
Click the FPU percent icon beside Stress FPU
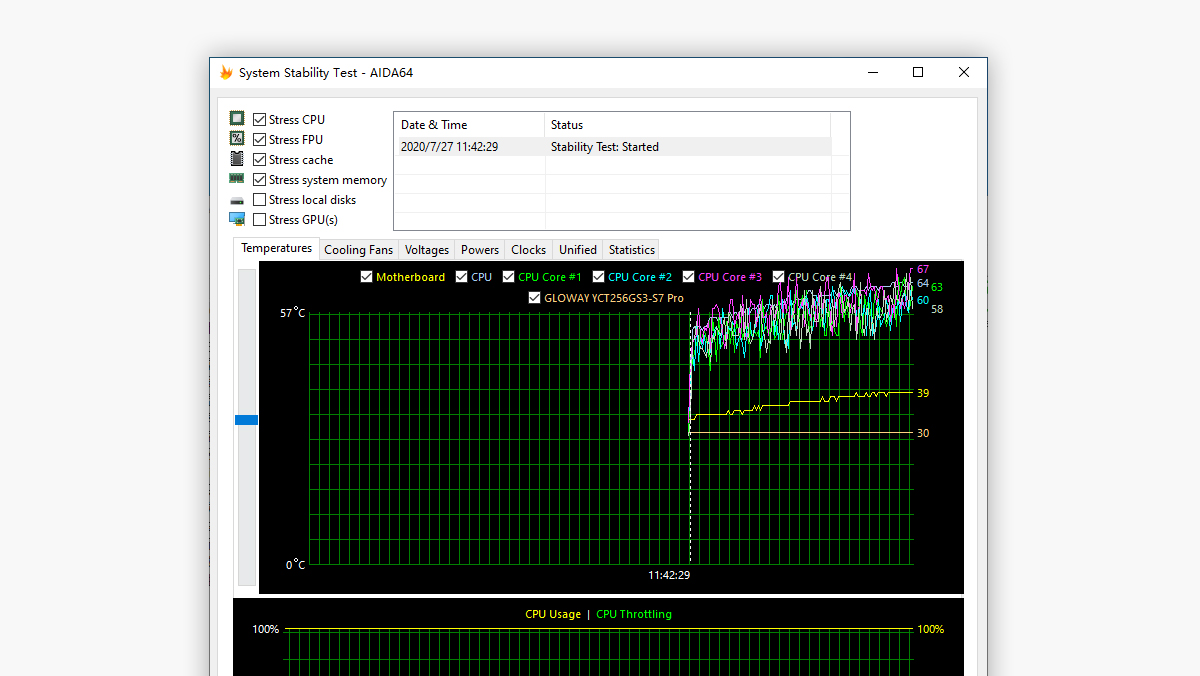237,139
